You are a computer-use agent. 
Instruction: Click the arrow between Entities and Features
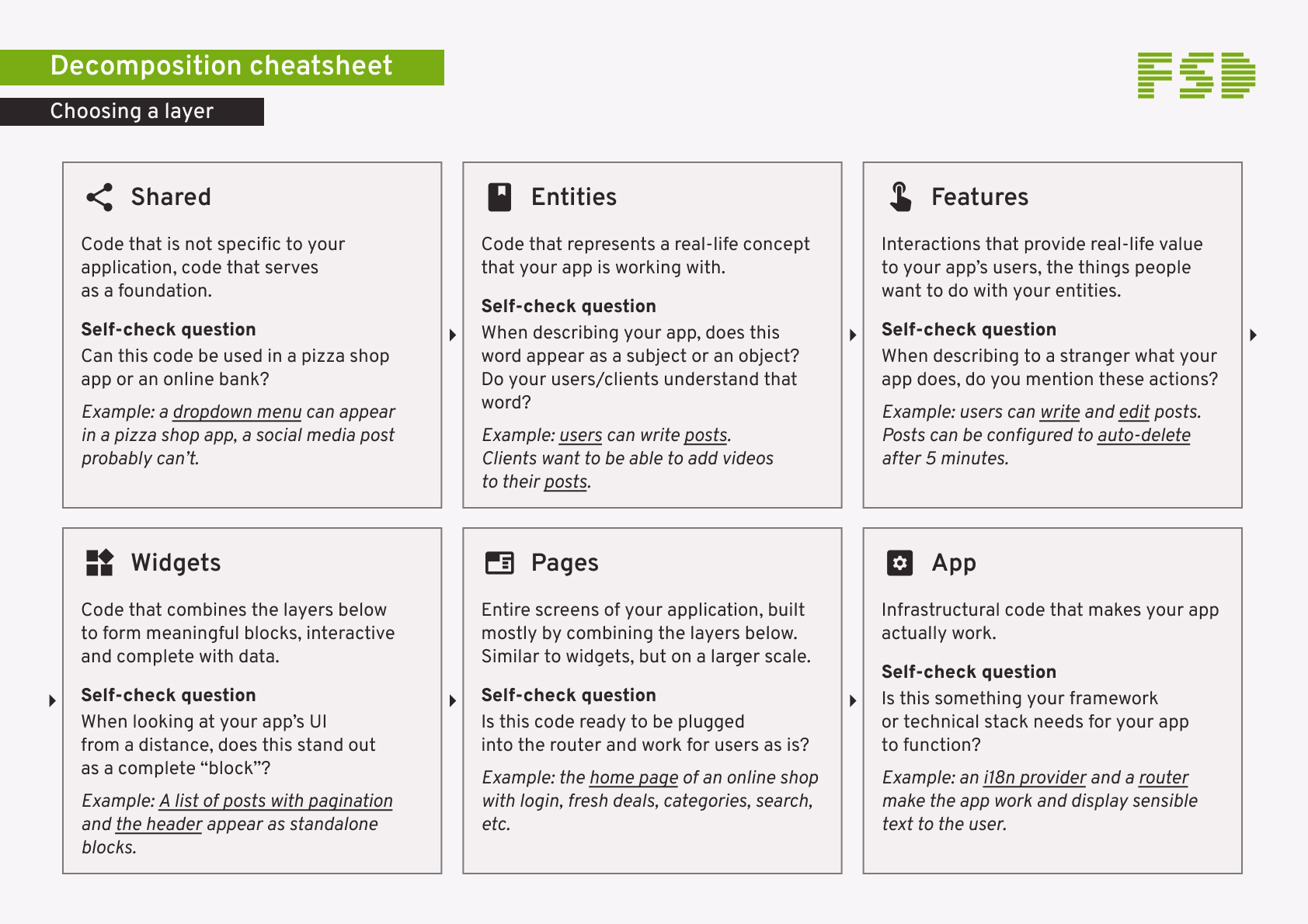pyautogui.click(x=853, y=335)
